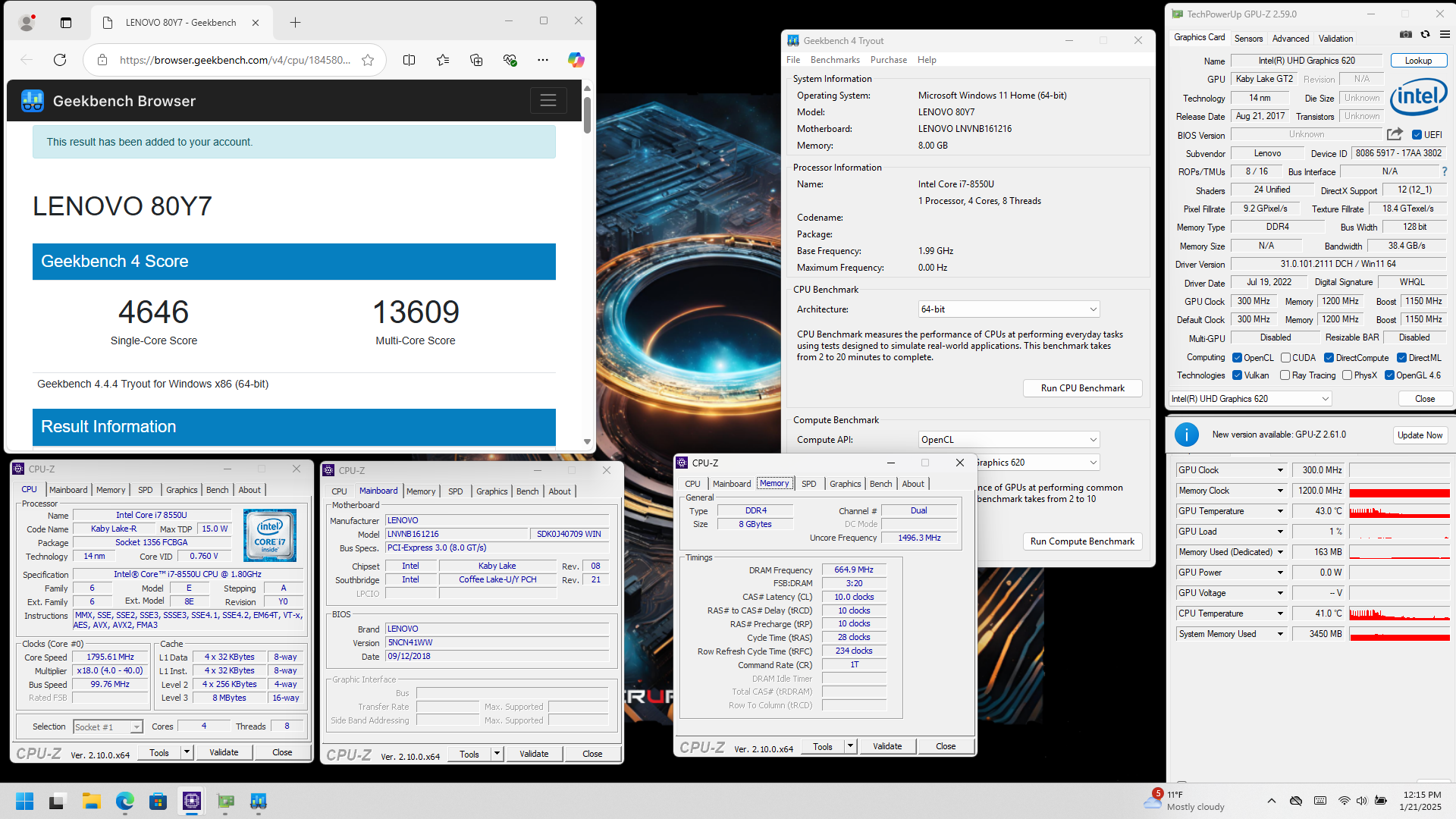
Task: Open Benchmarks menu in Geekbench
Action: pyautogui.click(x=835, y=60)
